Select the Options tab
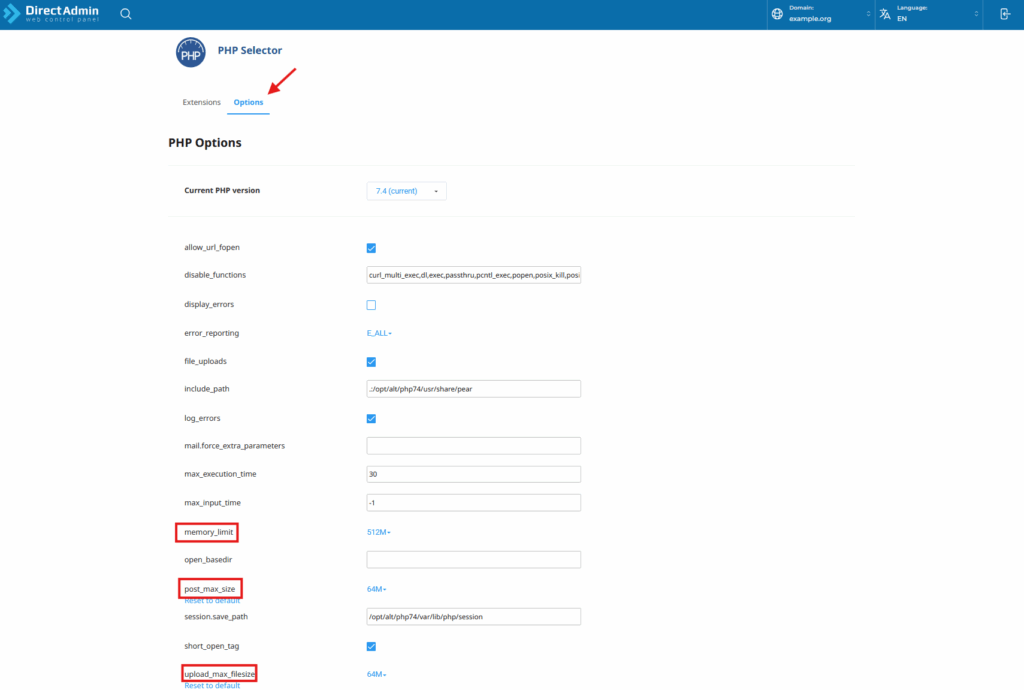 tap(248, 101)
